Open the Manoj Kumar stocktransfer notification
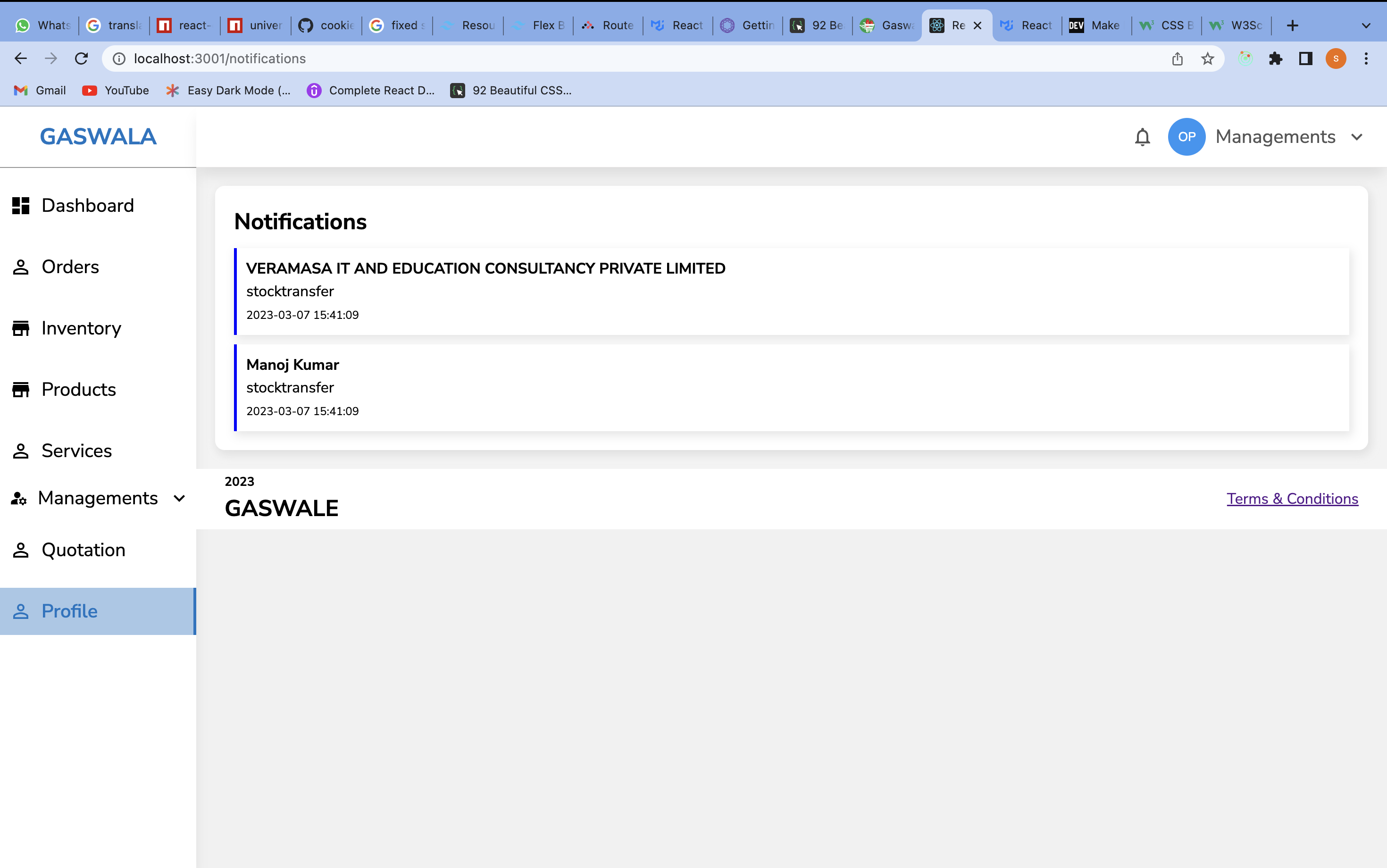 (791, 387)
